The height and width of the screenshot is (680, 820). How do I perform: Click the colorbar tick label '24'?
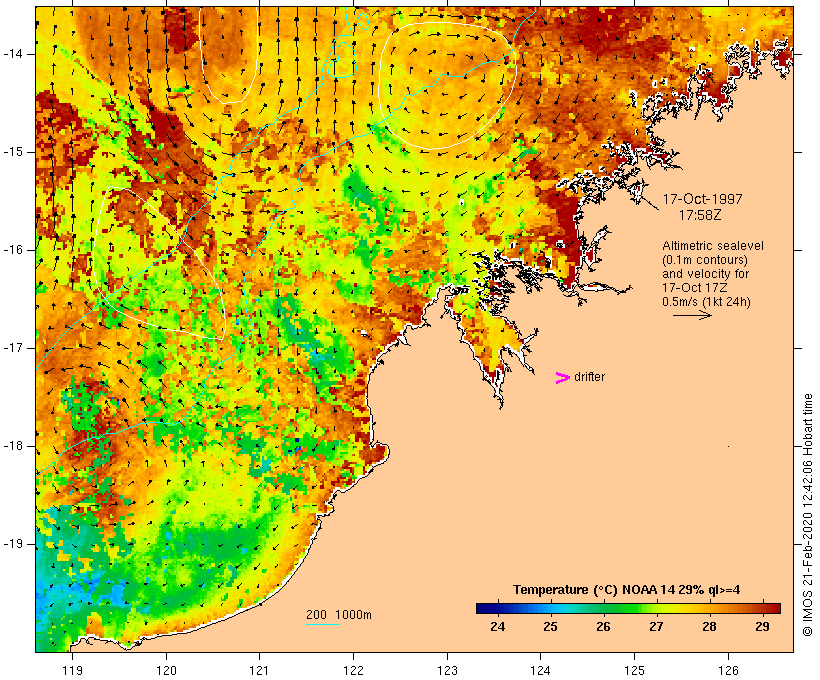(x=497, y=627)
